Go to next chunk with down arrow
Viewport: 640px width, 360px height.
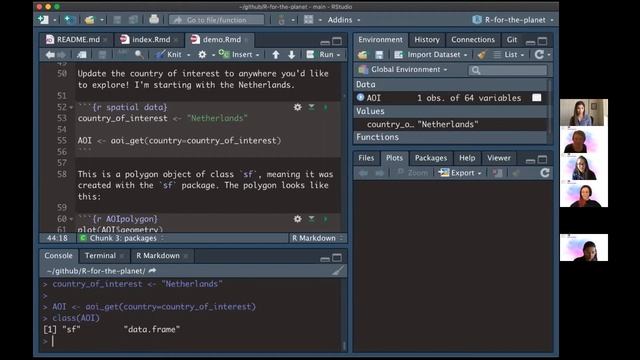pyautogui.click(x=291, y=55)
